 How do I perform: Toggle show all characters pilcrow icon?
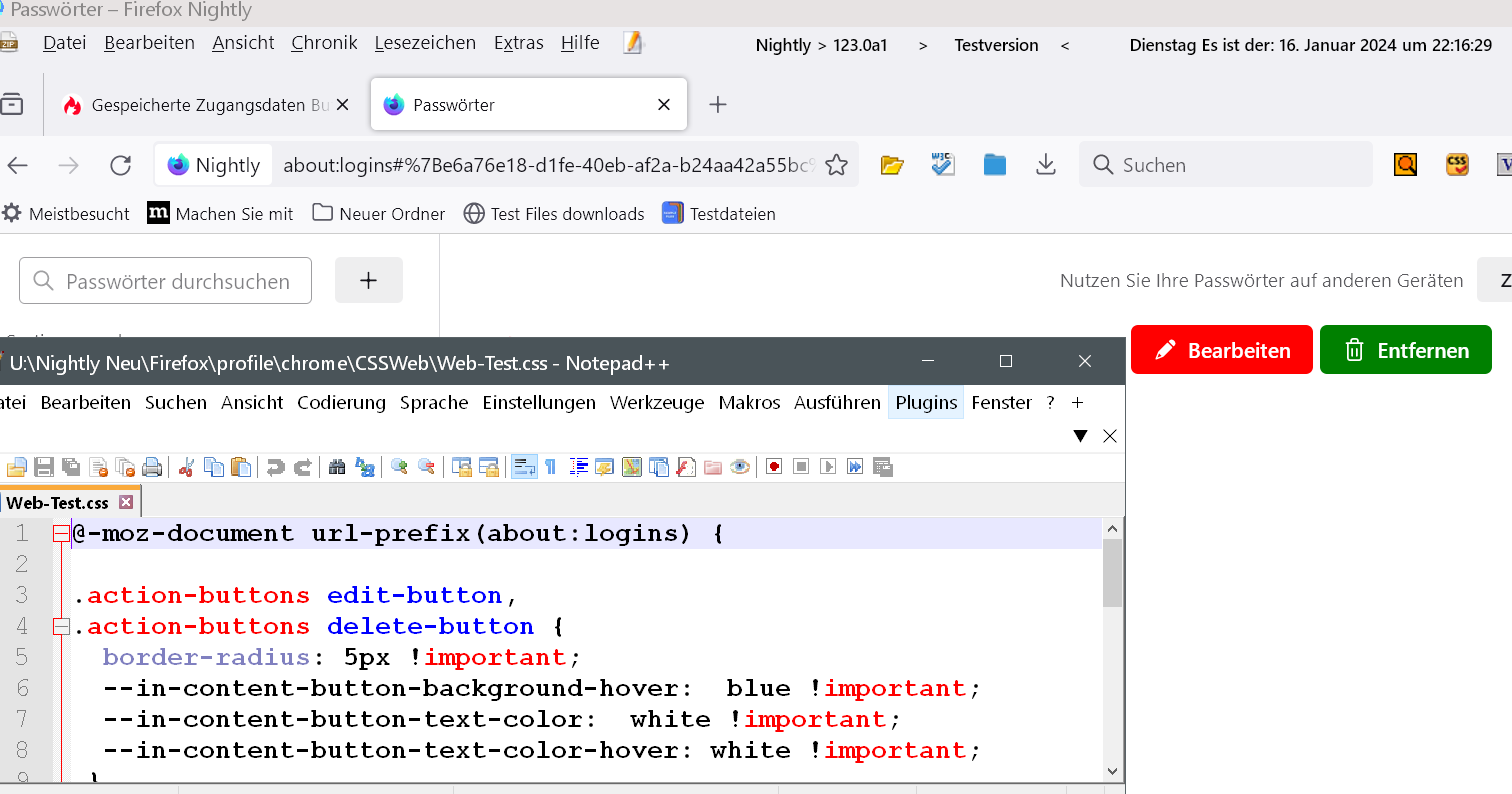(550, 467)
